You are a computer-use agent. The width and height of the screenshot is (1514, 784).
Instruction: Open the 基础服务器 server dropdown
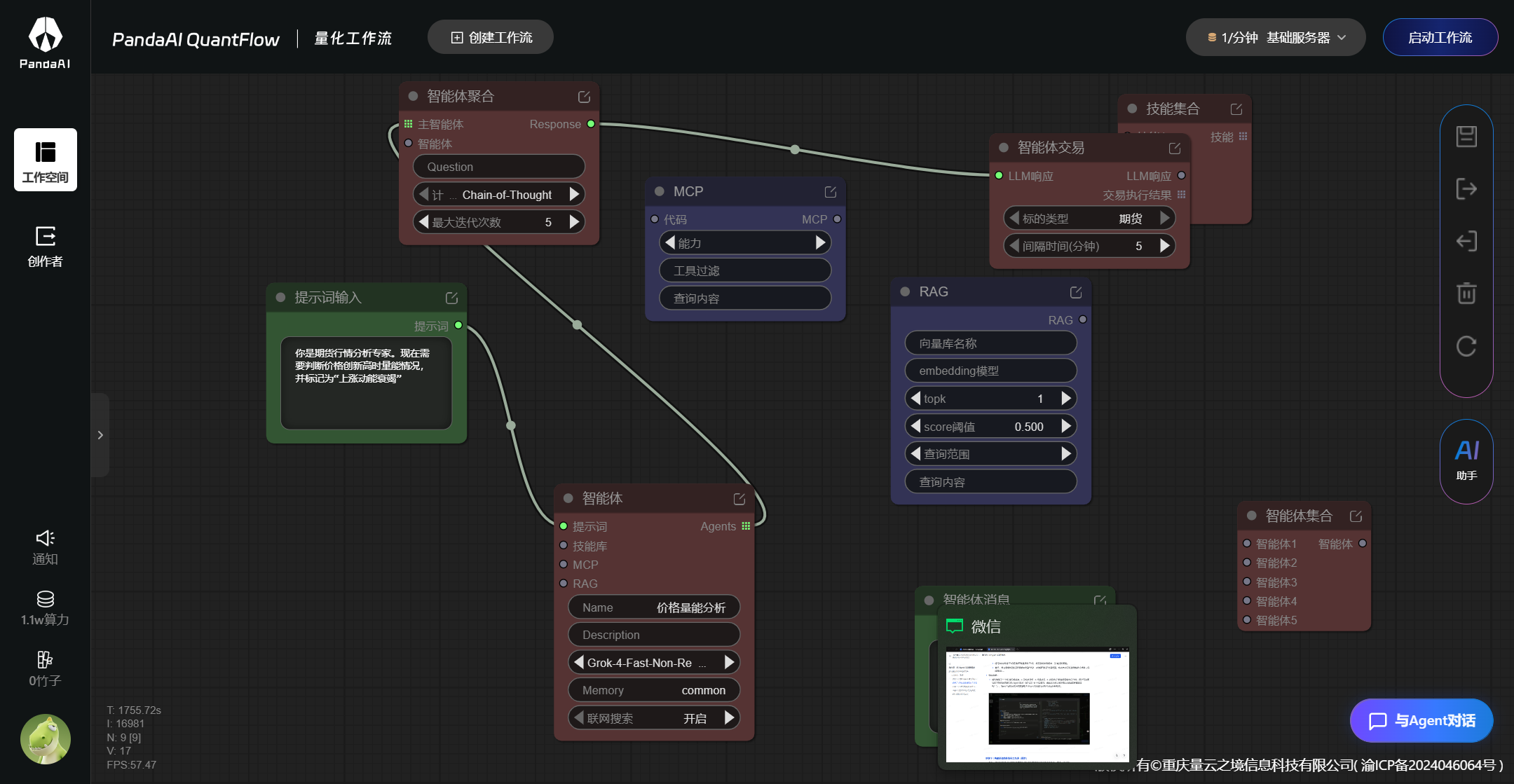click(1275, 38)
